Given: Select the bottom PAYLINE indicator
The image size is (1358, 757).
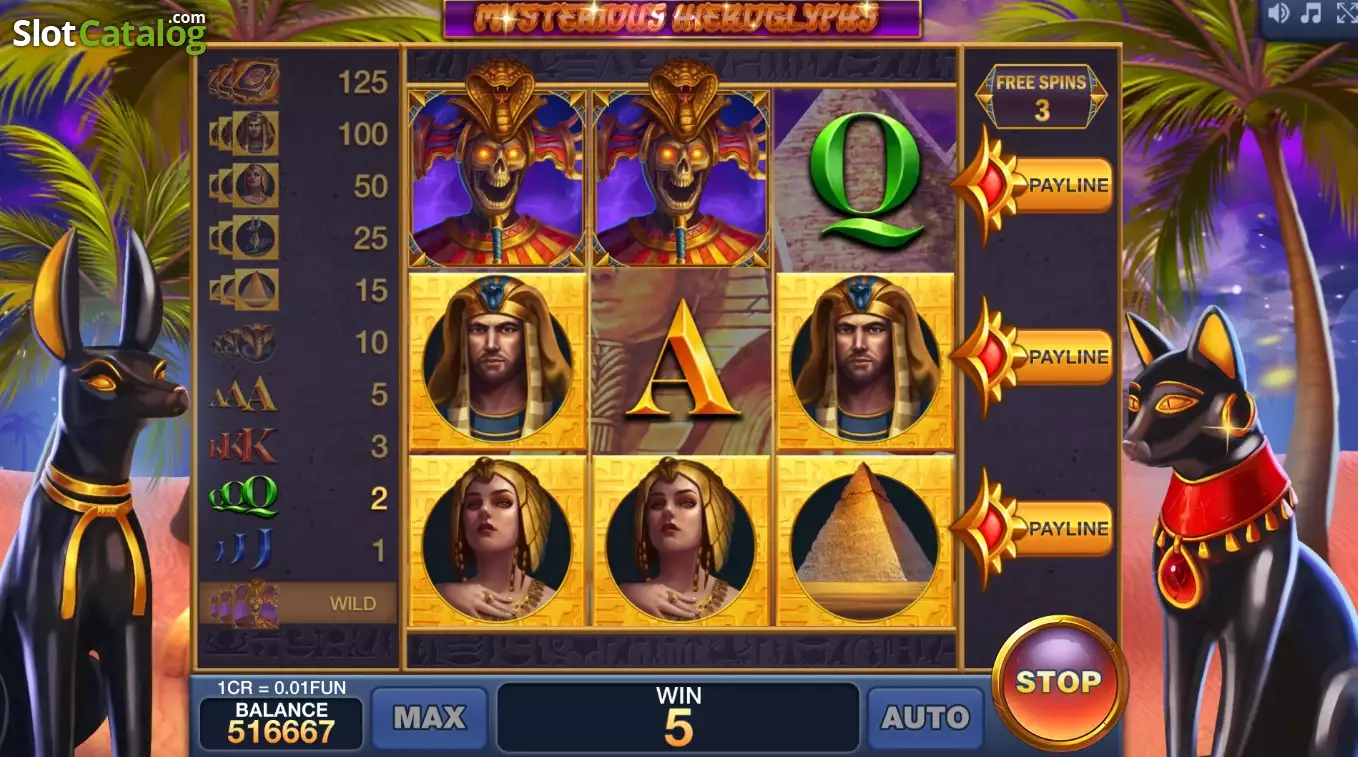Looking at the screenshot, I should pos(1034,528).
